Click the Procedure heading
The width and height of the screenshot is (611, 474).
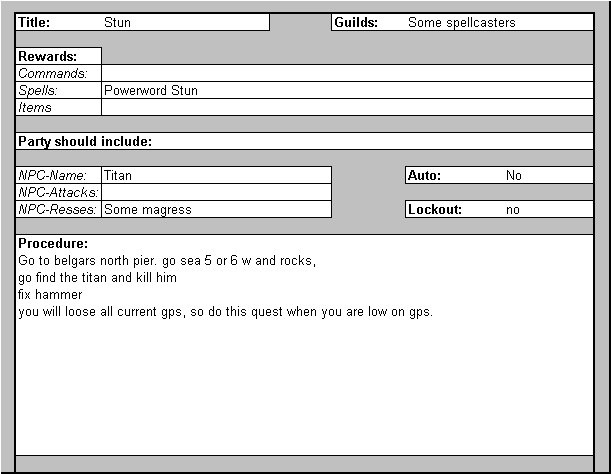pyautogui.click(x=53, y=243)
